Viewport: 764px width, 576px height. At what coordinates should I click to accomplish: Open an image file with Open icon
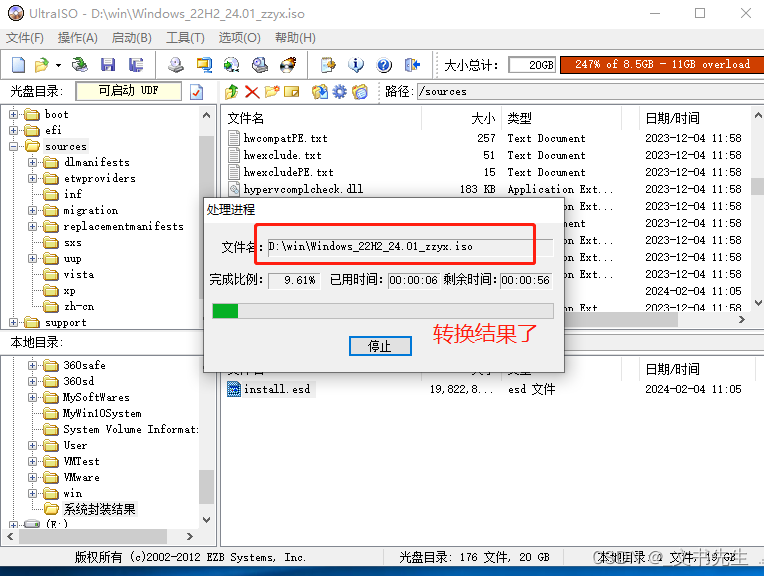coord(42,64)
